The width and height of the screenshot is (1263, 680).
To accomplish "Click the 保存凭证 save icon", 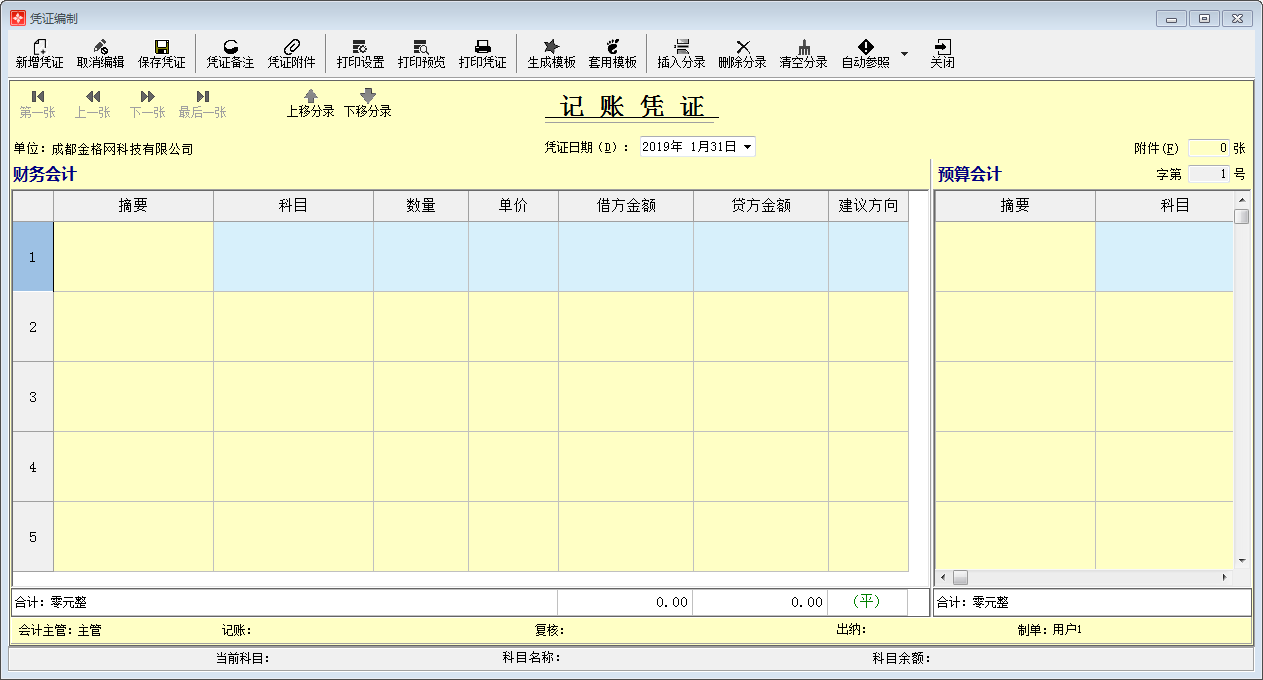I will point(161,47).
